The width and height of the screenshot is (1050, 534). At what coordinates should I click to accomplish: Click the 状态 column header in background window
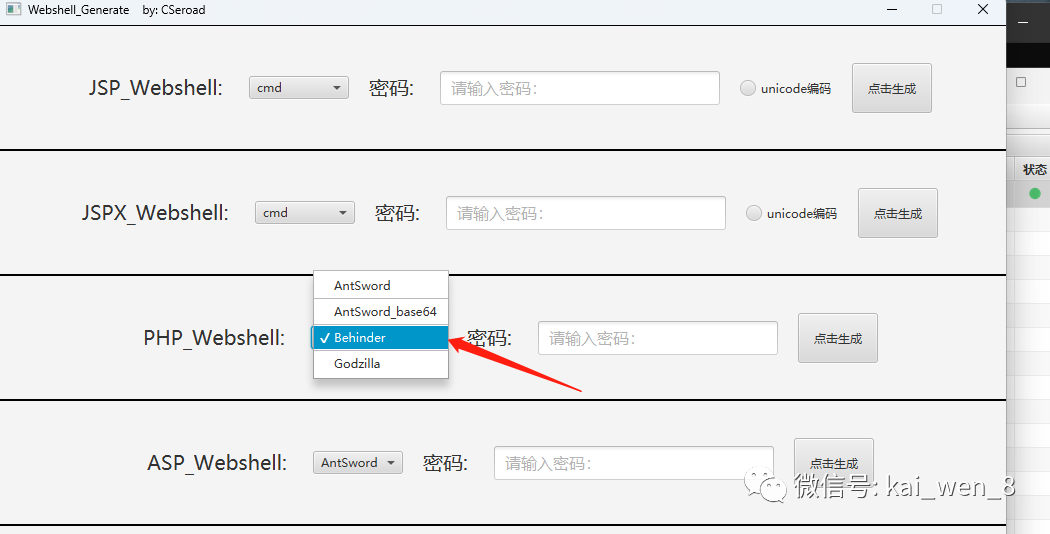(x=1035, y=170)
